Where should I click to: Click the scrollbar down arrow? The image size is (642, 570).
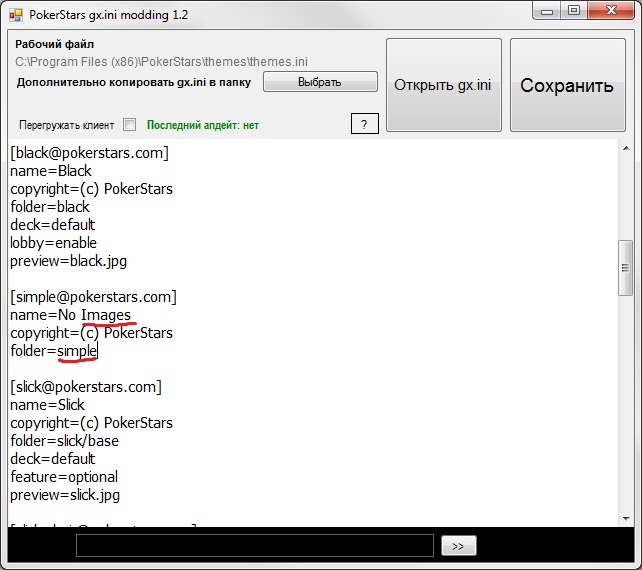click(626, 519)
